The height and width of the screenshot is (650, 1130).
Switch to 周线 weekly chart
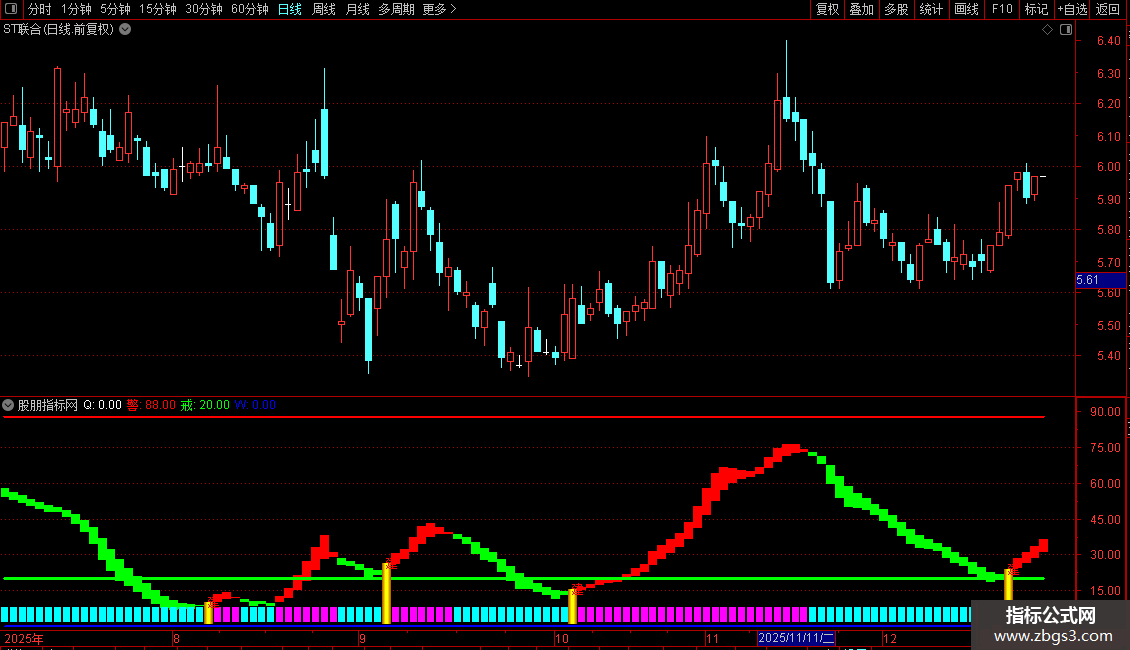pos(324,9)
